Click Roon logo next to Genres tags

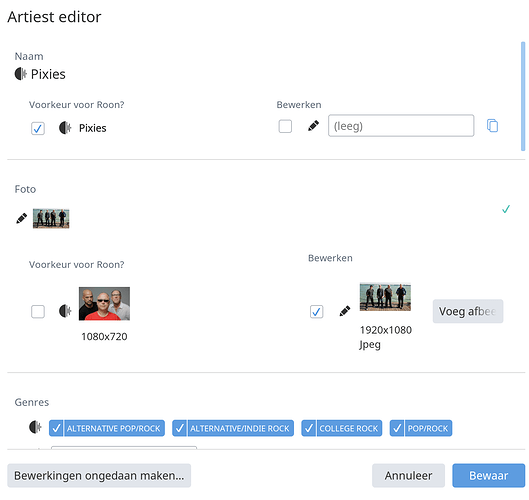click(35, 427)
